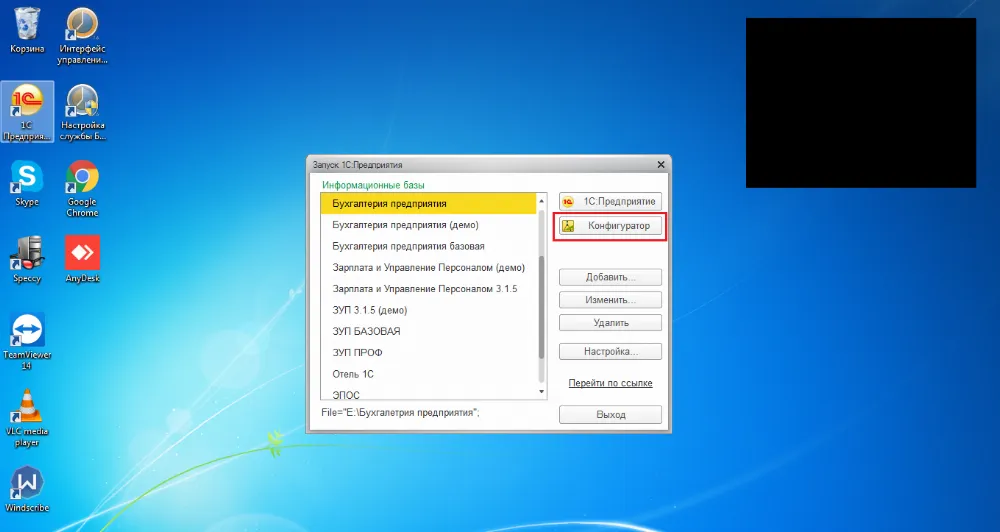Select Бухгалтерия предприятия (демо) base
Screen dimensions: 1000x532
point(429,225)
